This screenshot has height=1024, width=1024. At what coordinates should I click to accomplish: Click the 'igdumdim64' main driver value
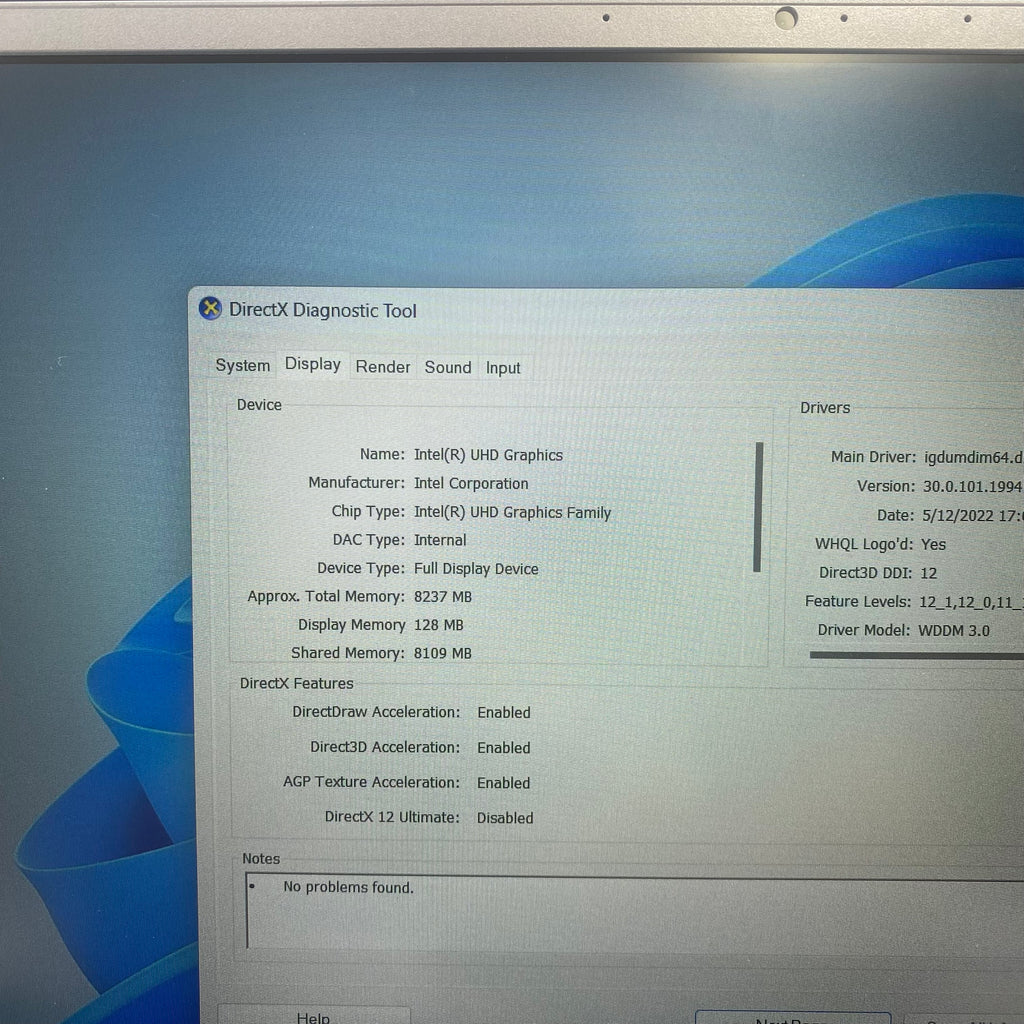click(x=973, y=458)
